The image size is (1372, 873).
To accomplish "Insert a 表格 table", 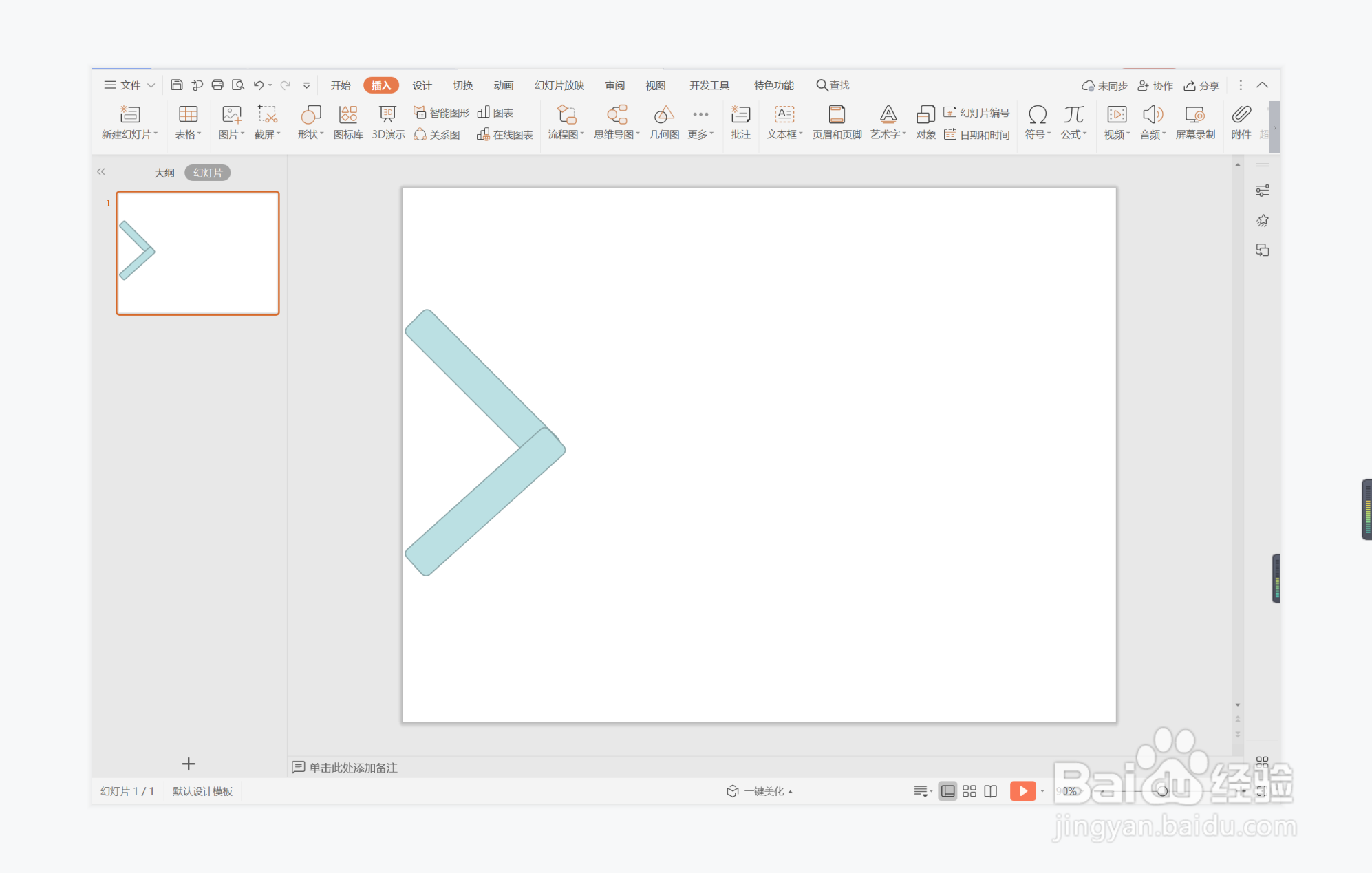I will tap(188, 122).
